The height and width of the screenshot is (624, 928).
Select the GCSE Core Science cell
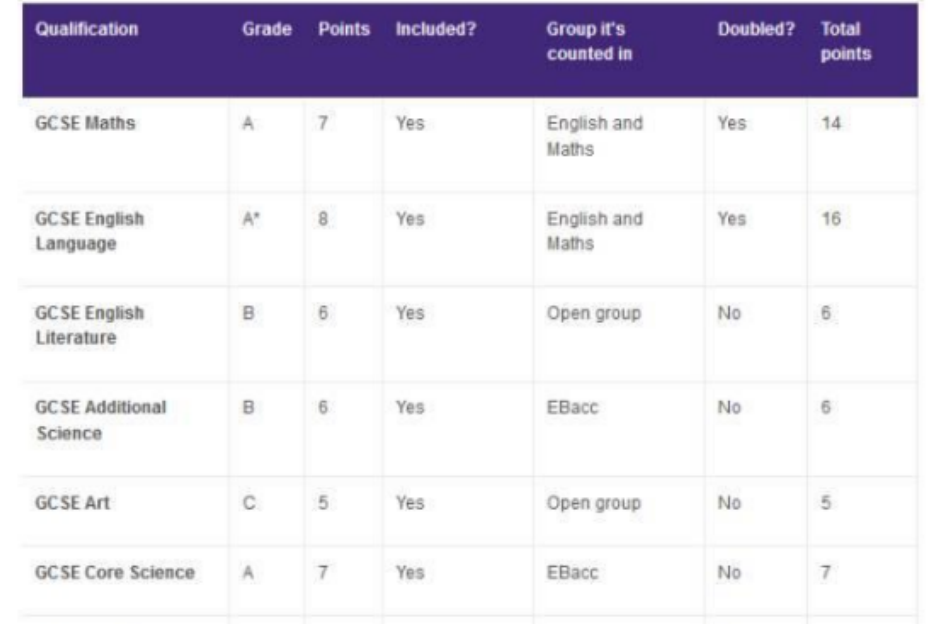pos(114,572)
